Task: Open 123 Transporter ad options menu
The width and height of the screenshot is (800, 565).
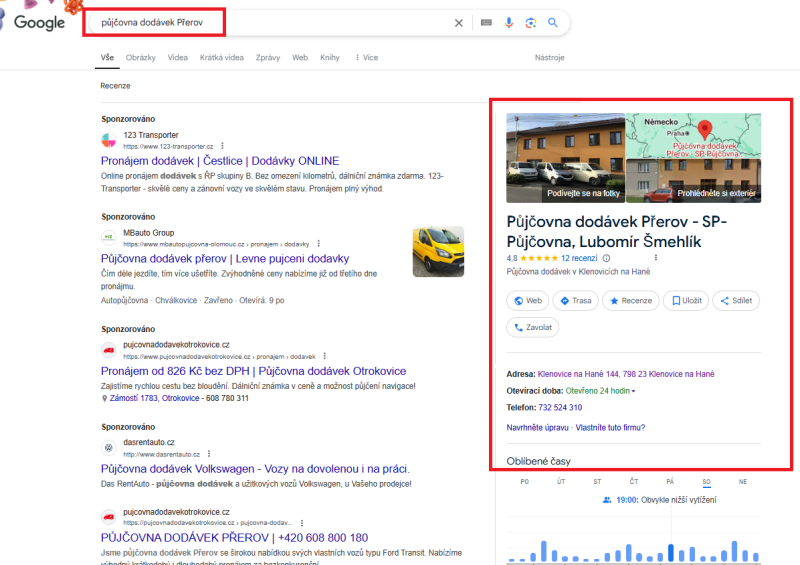Action: tap(222, 146)
